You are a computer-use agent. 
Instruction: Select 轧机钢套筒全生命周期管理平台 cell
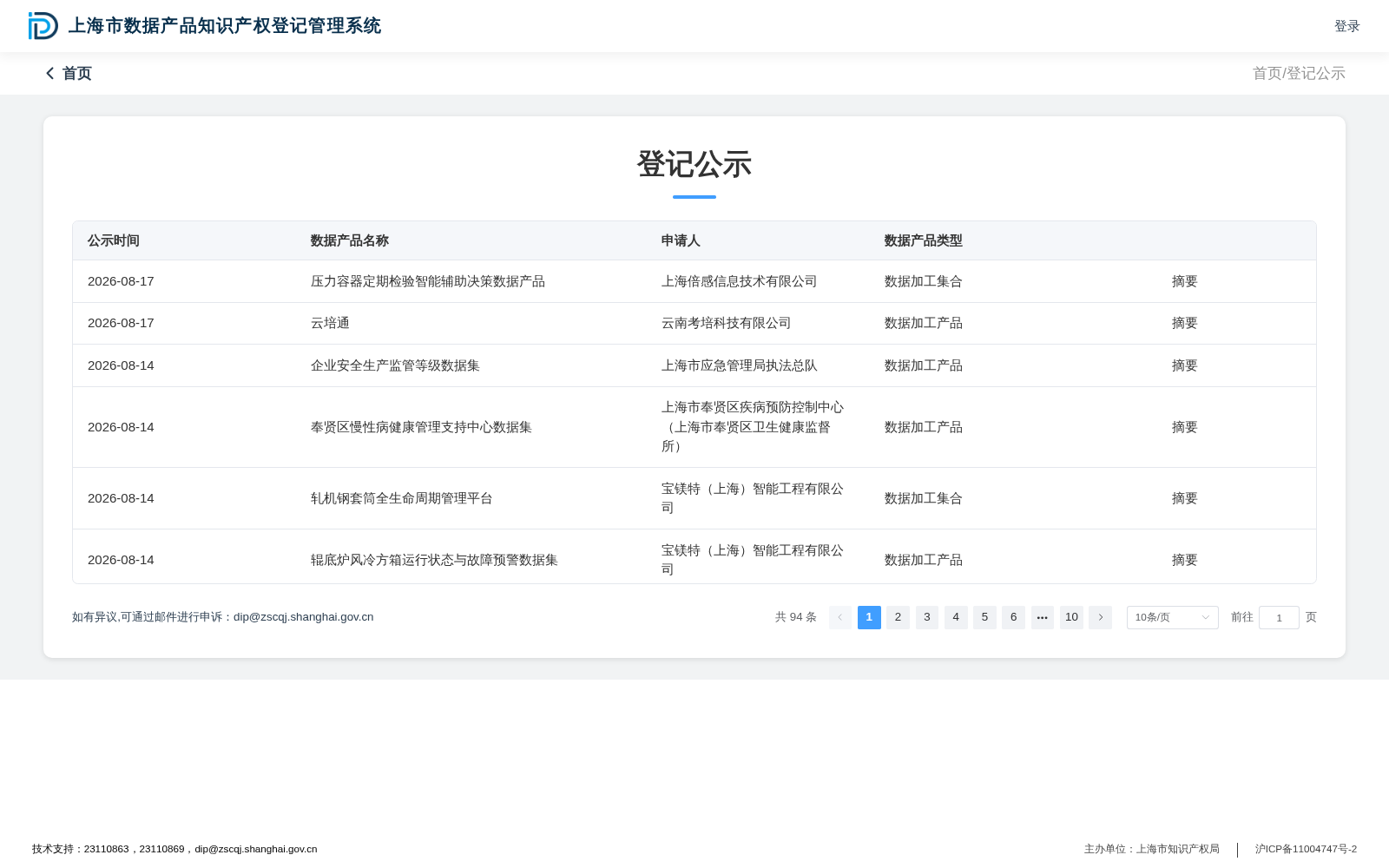click(x=402, y=498)
